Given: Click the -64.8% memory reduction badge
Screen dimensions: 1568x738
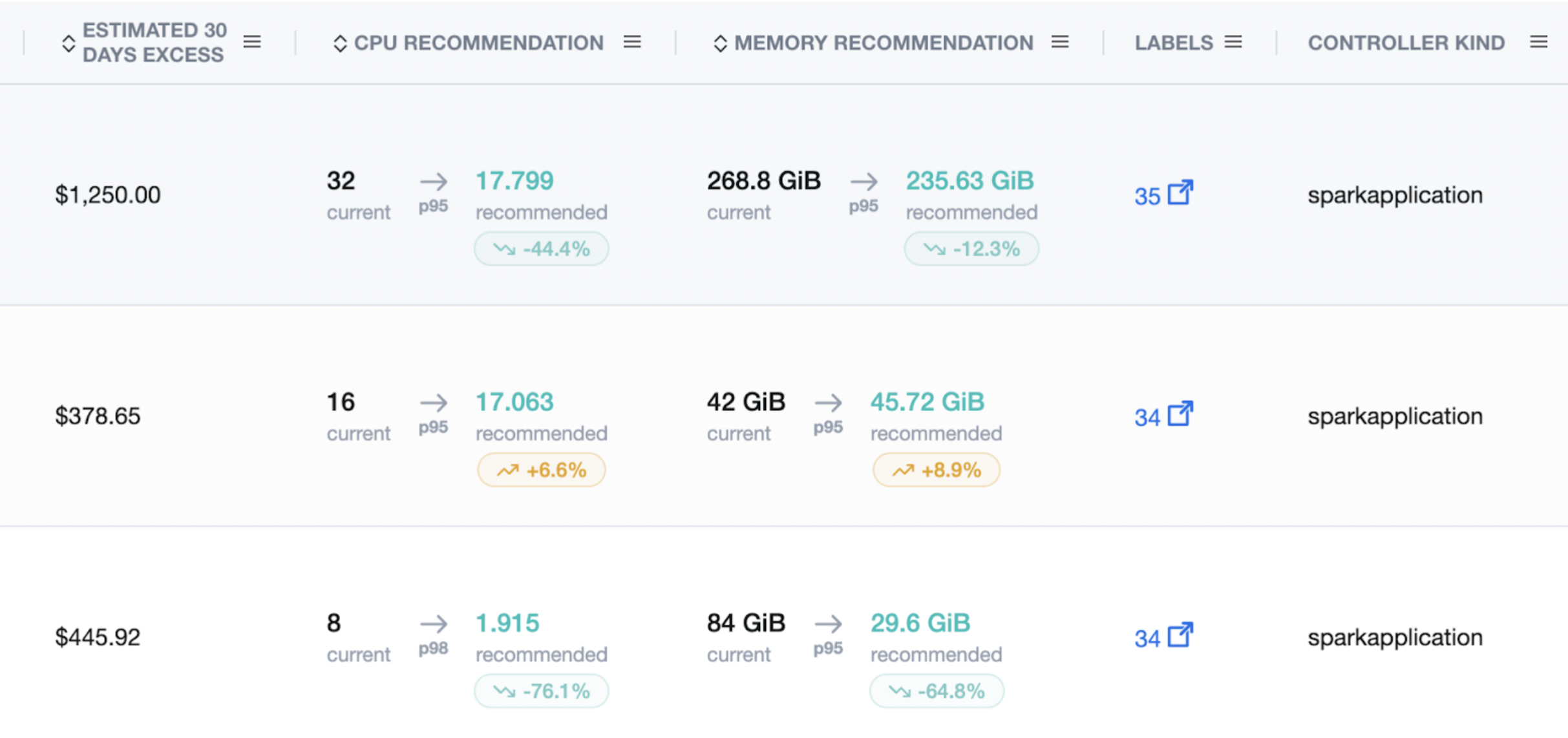Looking at the screenshot, I should [937, 691].
